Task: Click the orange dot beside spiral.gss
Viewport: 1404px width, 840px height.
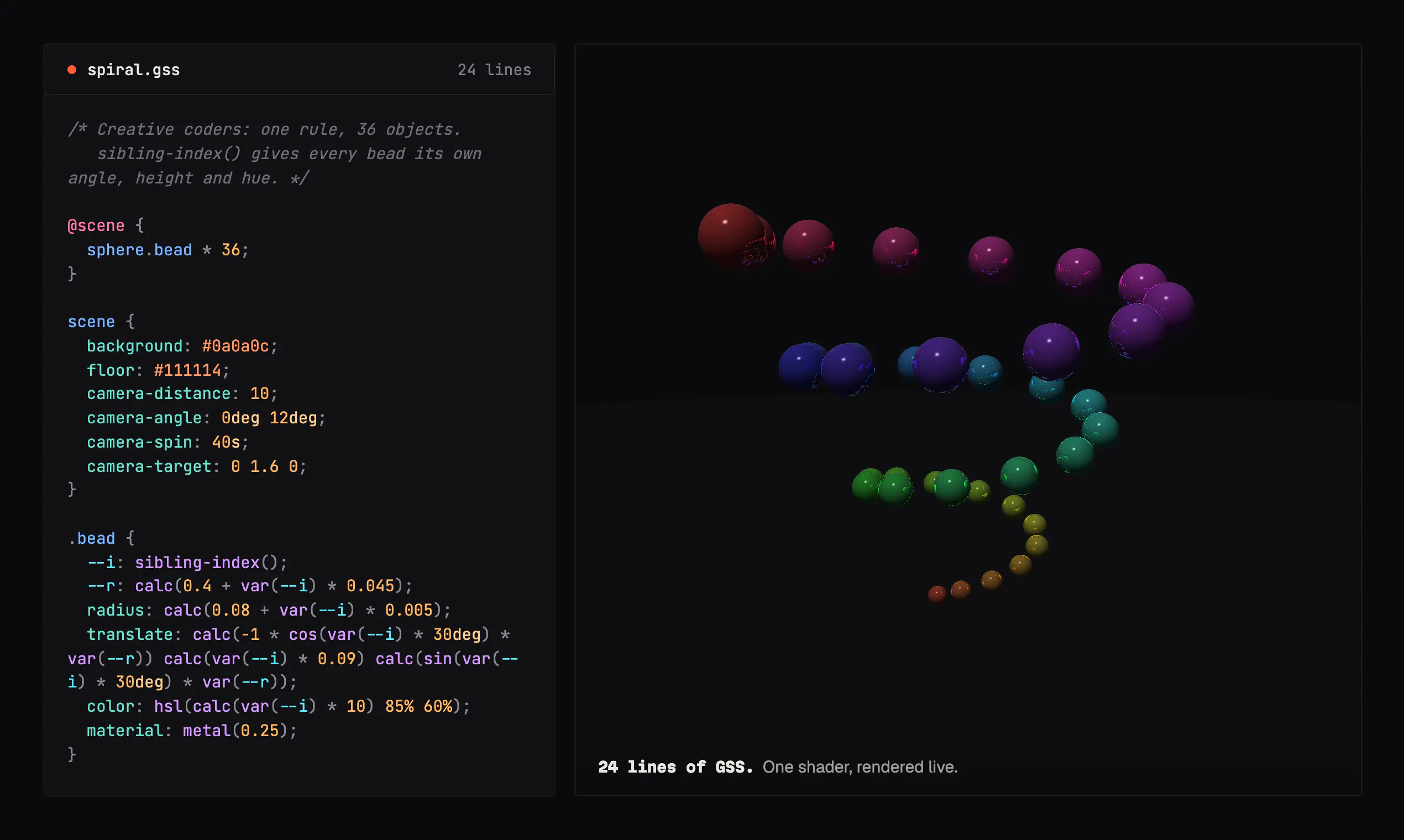Action: (72, 70)
